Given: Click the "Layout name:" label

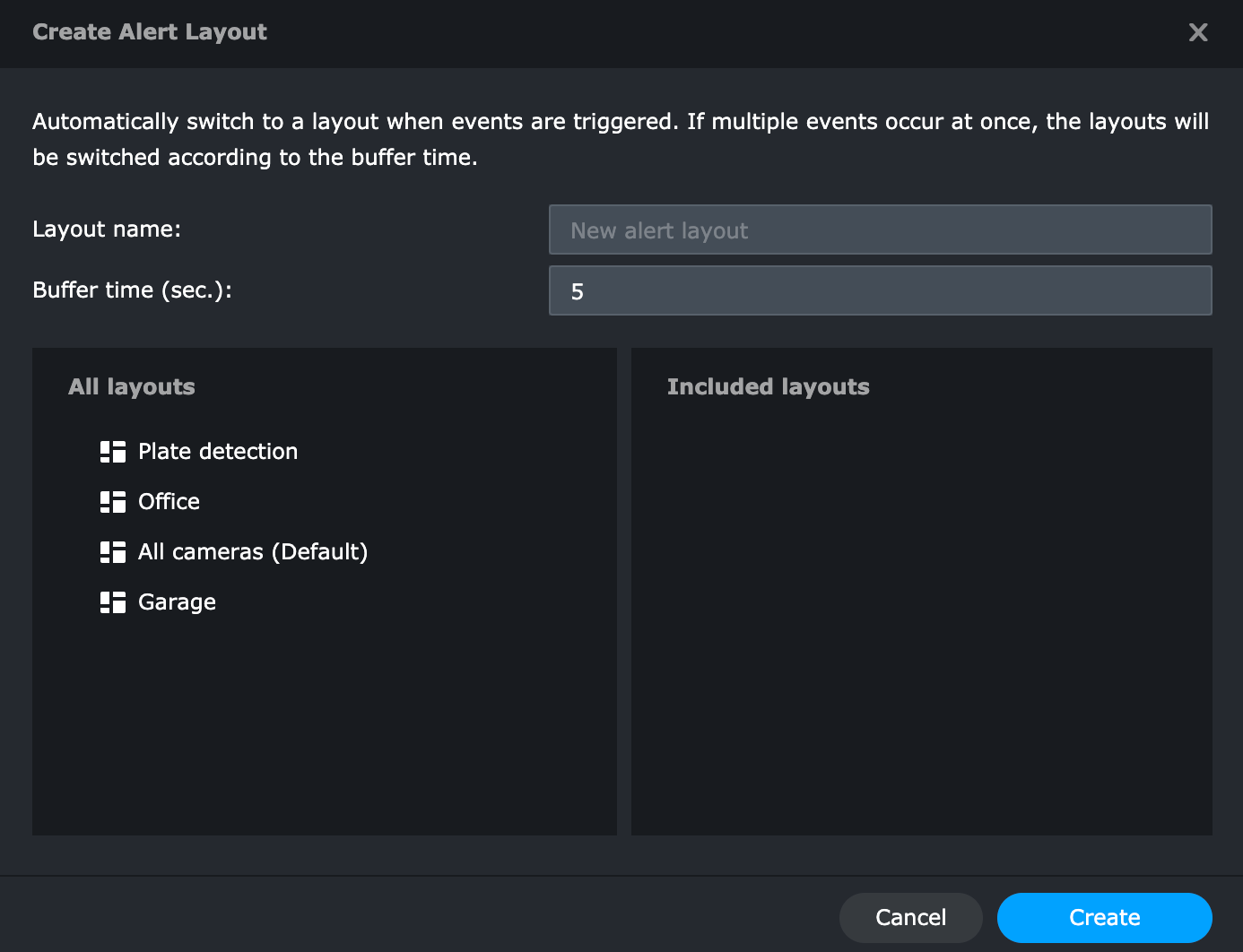Looking at the screenshot, I should pos(107,229).
